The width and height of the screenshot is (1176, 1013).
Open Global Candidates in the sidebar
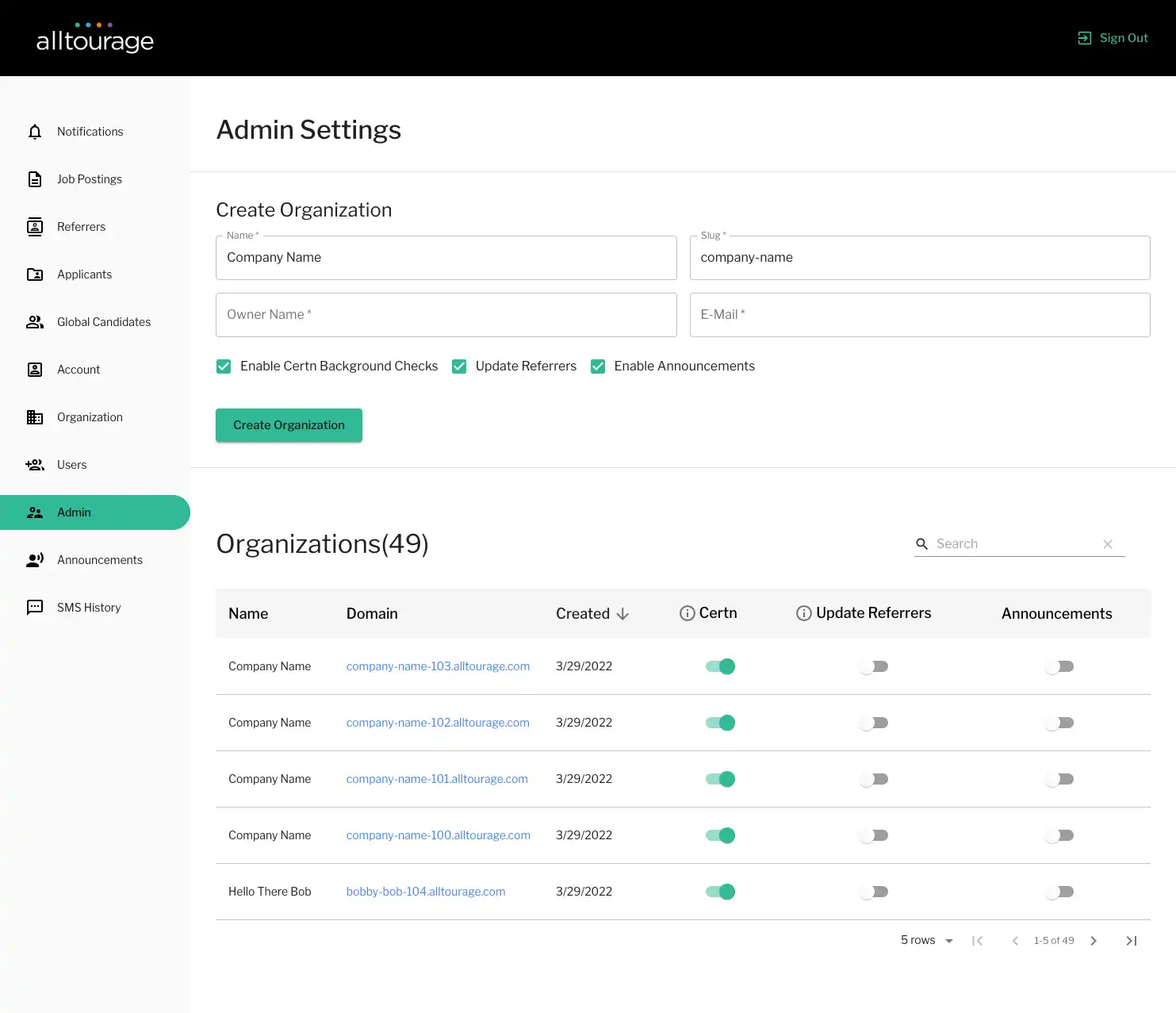pyautogui.click(x=95, y=322)
